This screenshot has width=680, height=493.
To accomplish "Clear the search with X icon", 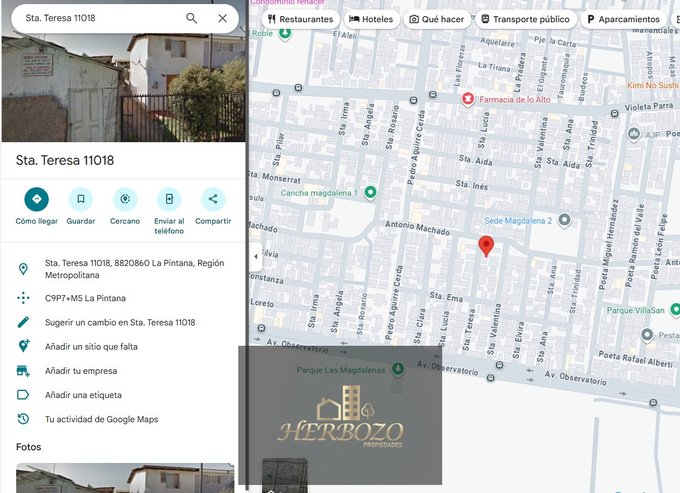I will click(x=222, y=18).
